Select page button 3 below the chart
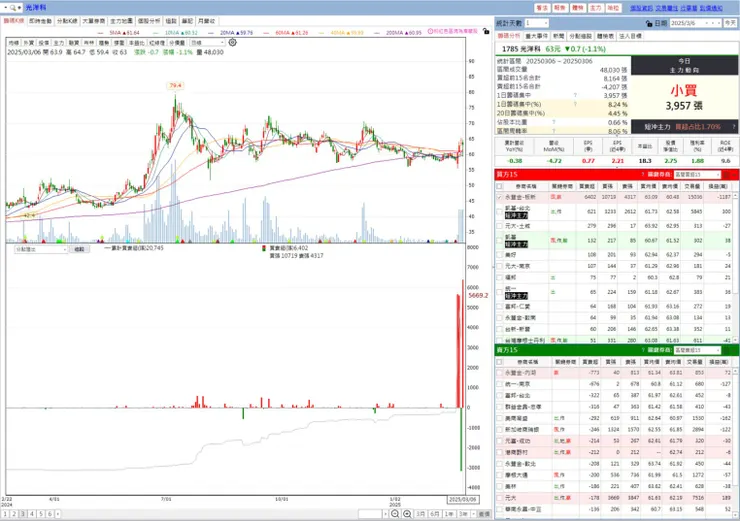740x521 pixels. 23,514
